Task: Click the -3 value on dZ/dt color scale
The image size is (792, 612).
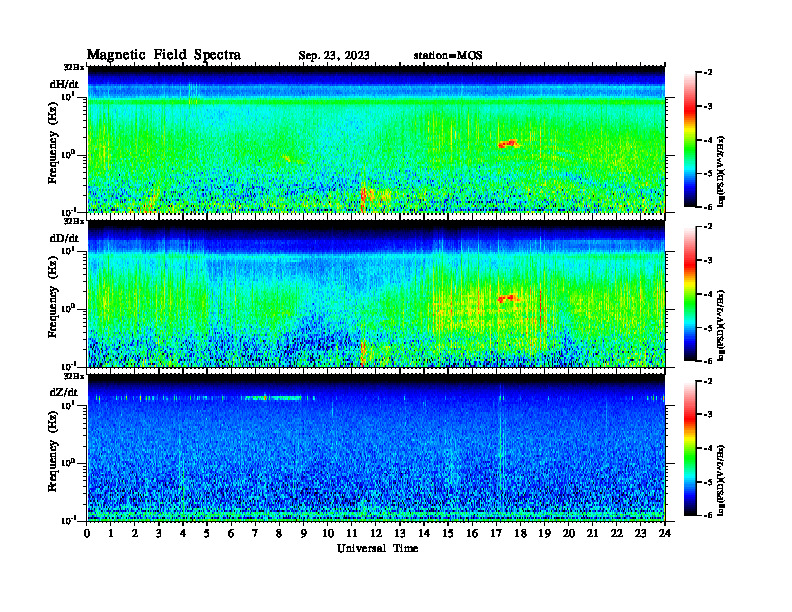Action: click(708, 415)
